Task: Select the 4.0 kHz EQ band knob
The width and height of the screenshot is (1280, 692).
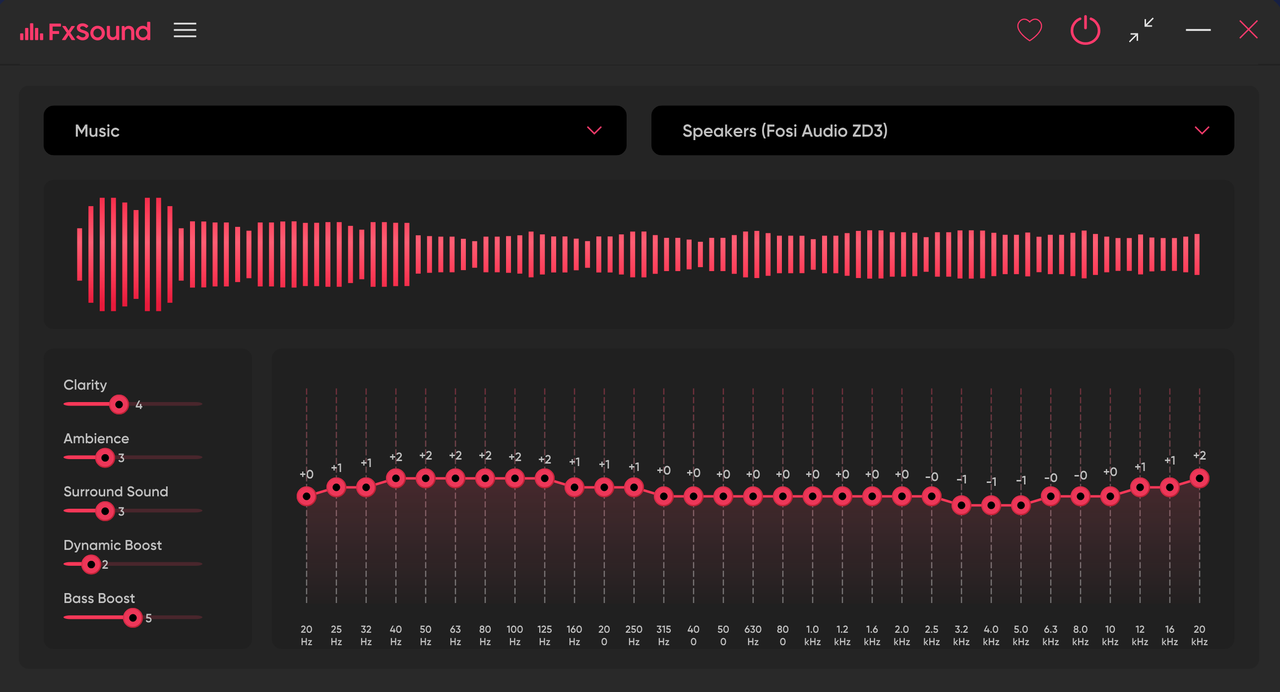Action: click(x=991, y=505)
